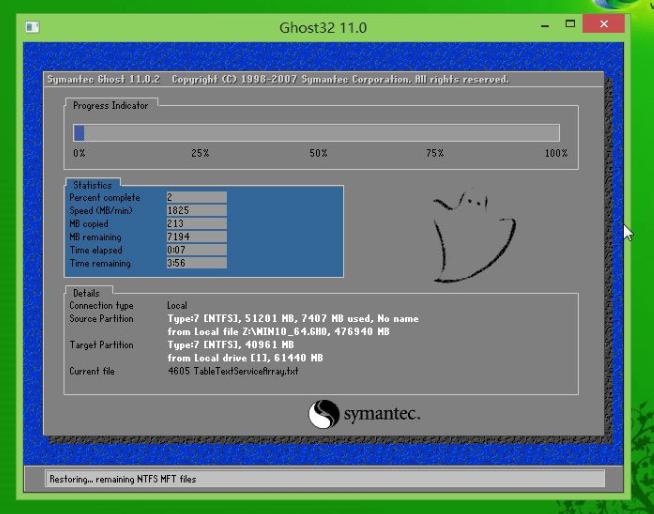
Task: Click the 'Percent complete' label
Action: tap(105, 197)
